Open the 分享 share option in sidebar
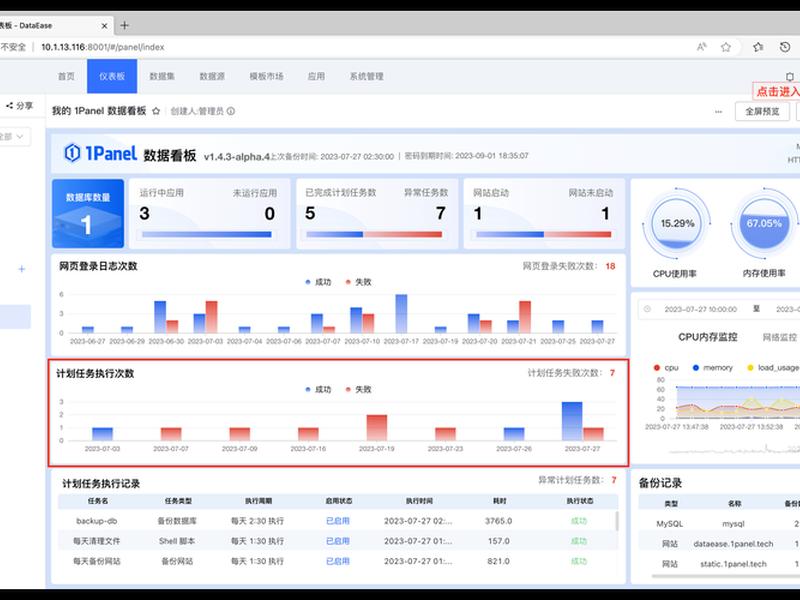This screenshot has height=600, width=800. tap(19, 106)
